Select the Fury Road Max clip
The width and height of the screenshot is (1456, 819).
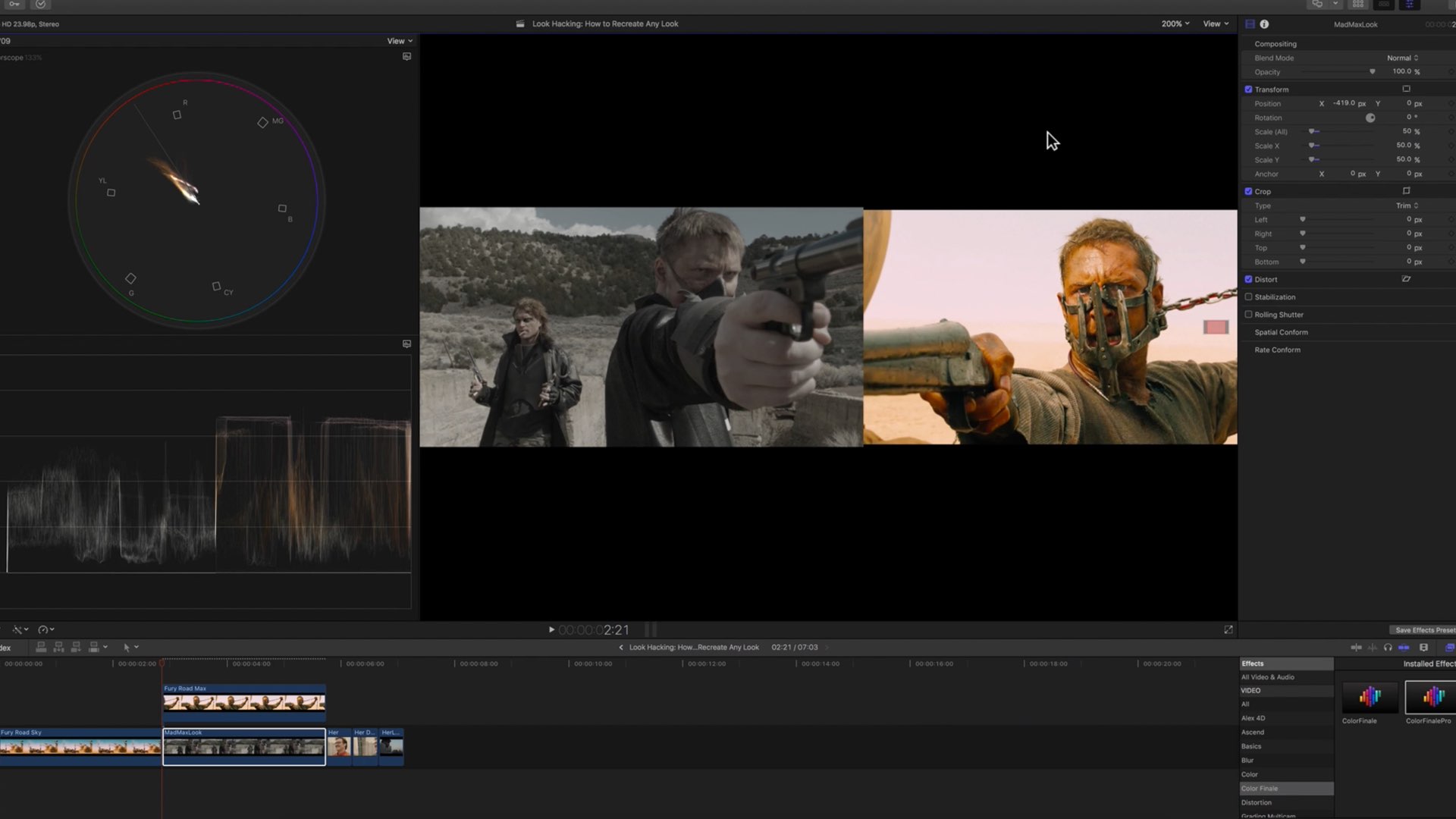click(244, 702)
